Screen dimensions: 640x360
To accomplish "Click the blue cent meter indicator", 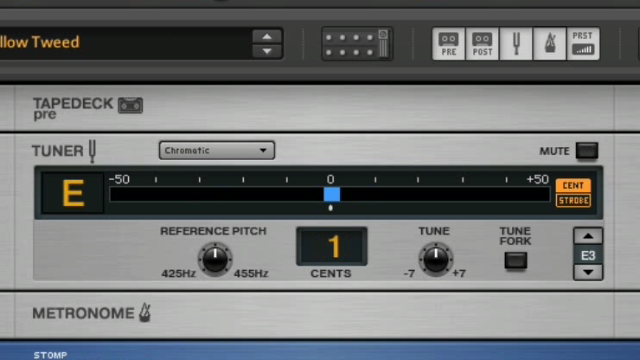I will click(332, 194).
